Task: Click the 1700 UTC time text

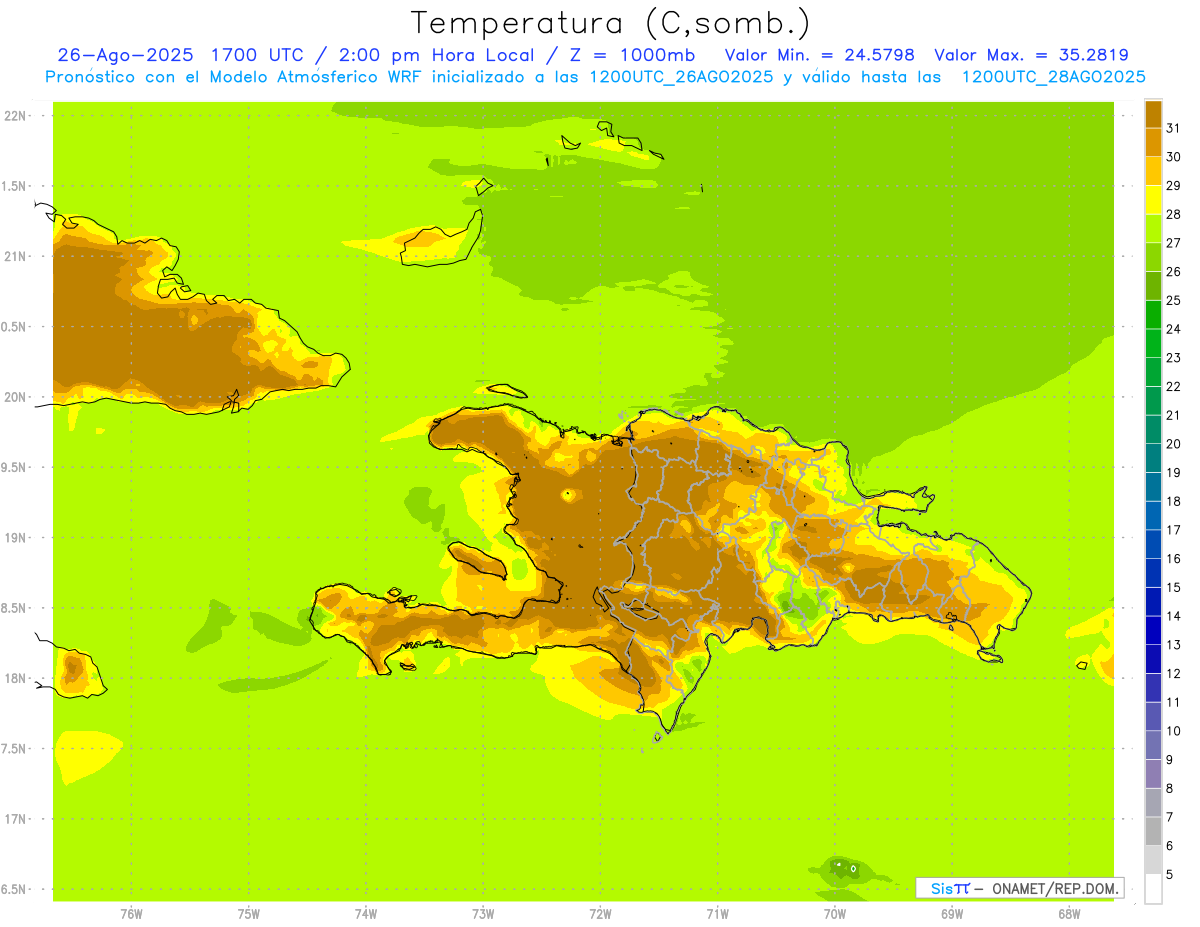Action: tap(256, 55)
